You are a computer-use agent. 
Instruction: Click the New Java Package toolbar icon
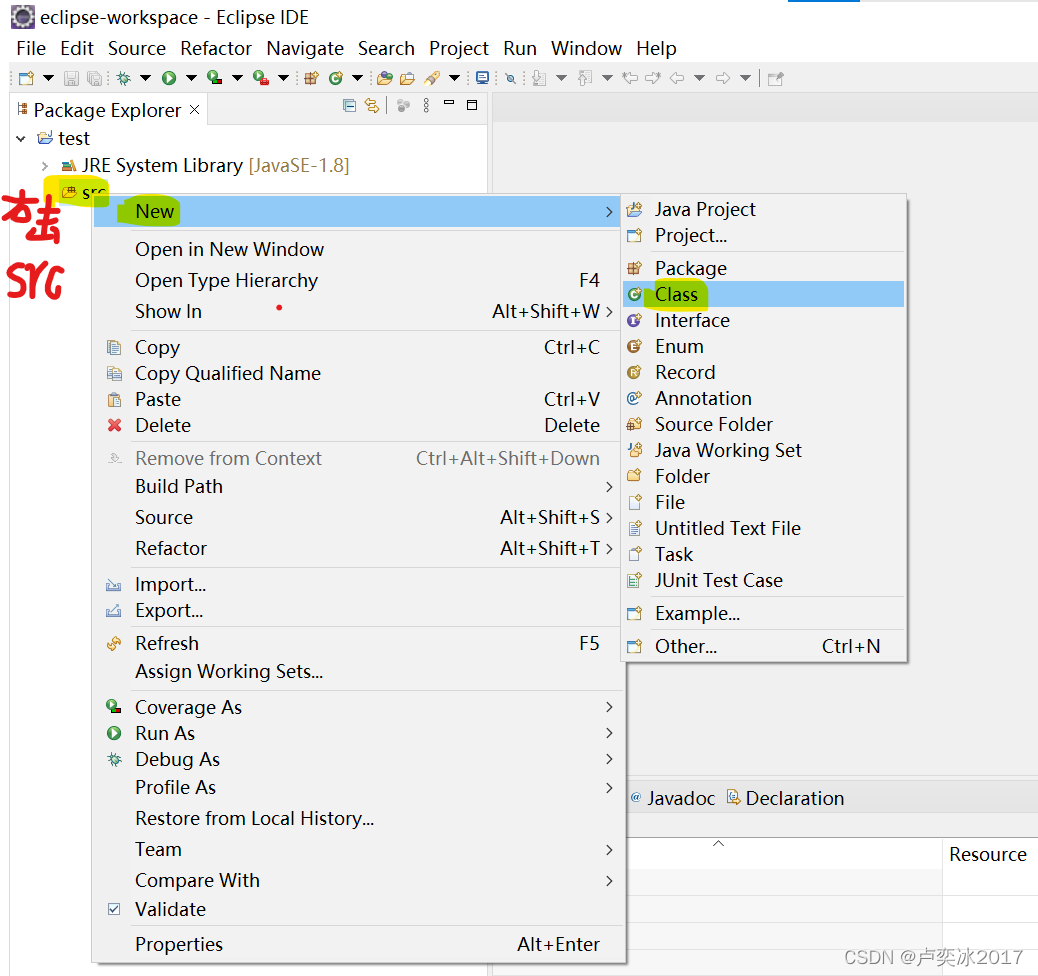click(311, 78)
